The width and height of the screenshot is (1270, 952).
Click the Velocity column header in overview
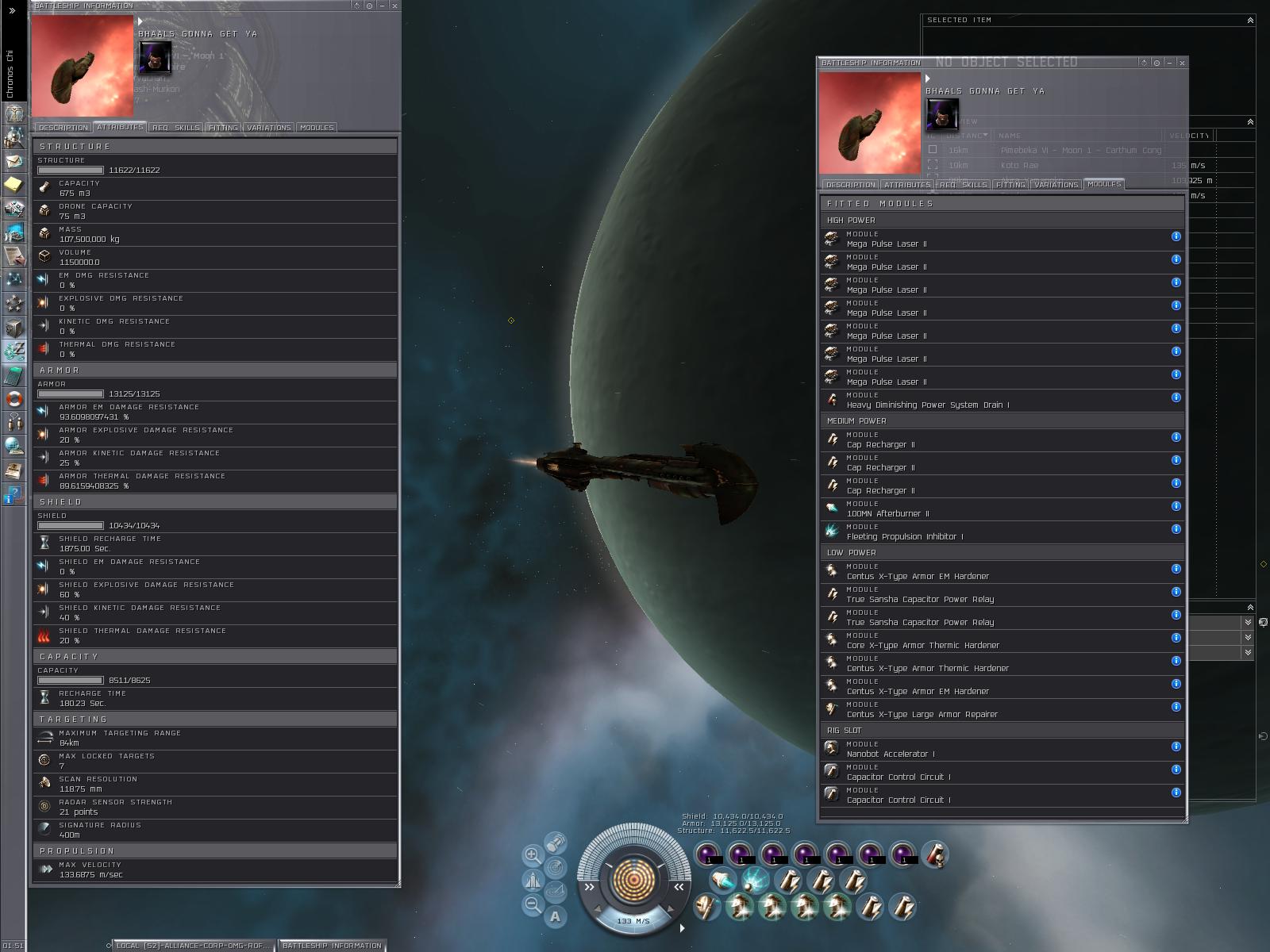coord(1189,136)
